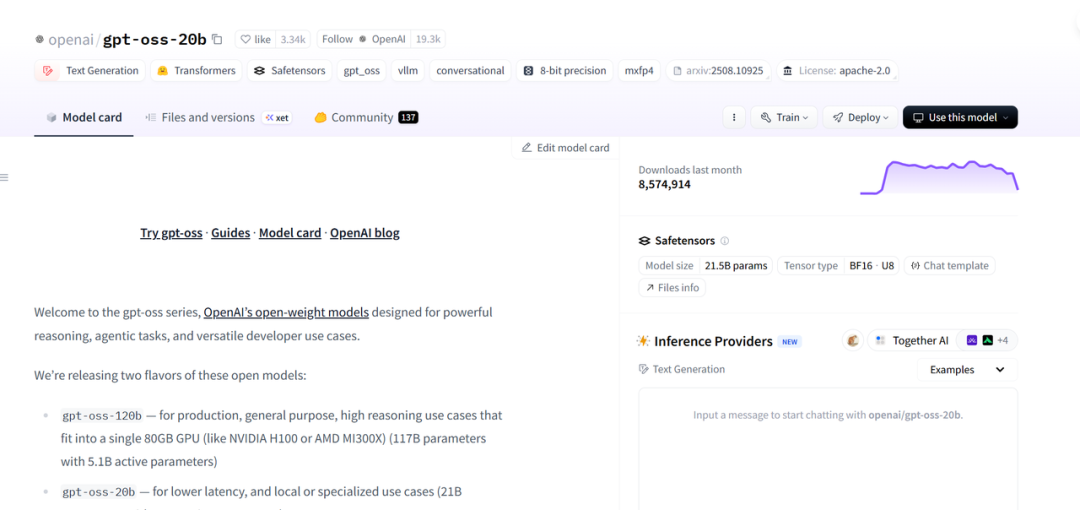Click the first inference provider avatar icon
The image size is (1080, 510).
(x=853, y=340)
